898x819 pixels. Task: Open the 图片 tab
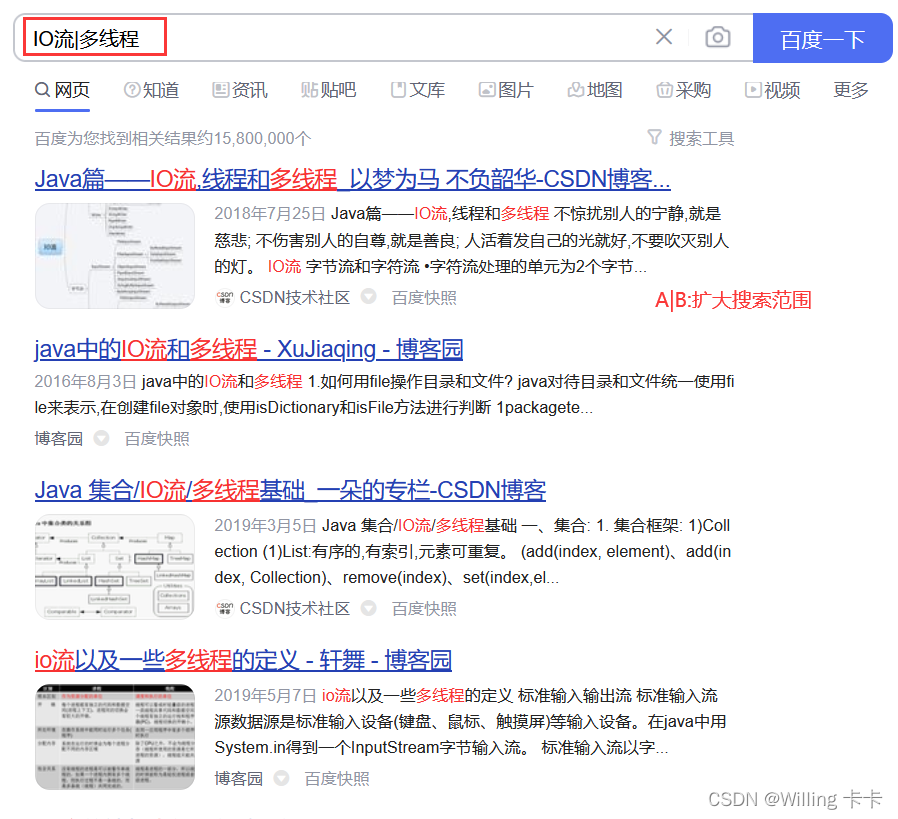click(x=506, y=90)
